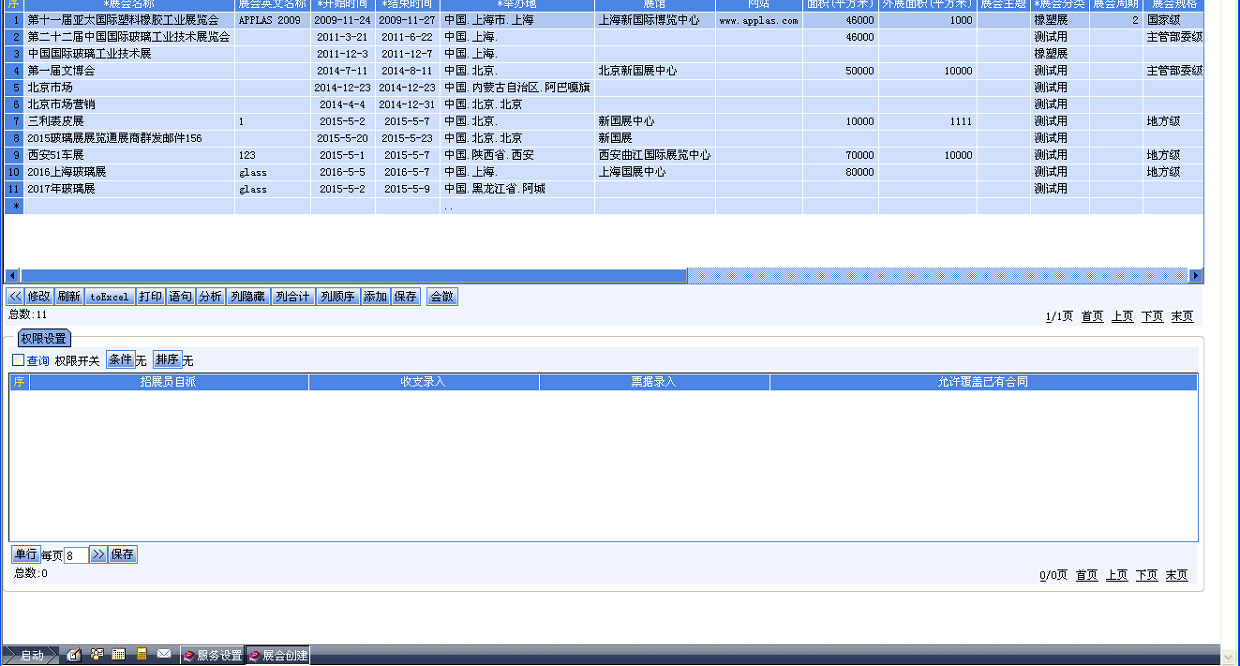Viewport: 1240px width, 666px height.
Task: Click the 每页 rows-per-page input field
Action: click(x=76, y=555)
